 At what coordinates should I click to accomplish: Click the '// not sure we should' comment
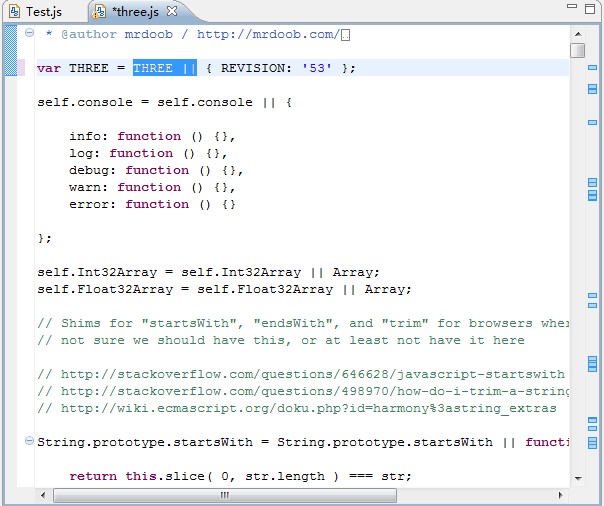[x=281, y=340]
